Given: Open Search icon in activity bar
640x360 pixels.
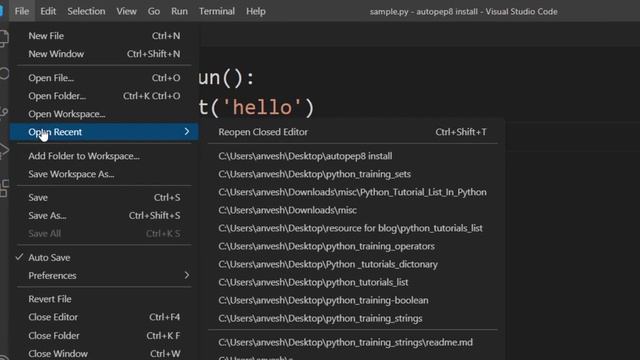Looking at the screenshot, I should point(4,74).
